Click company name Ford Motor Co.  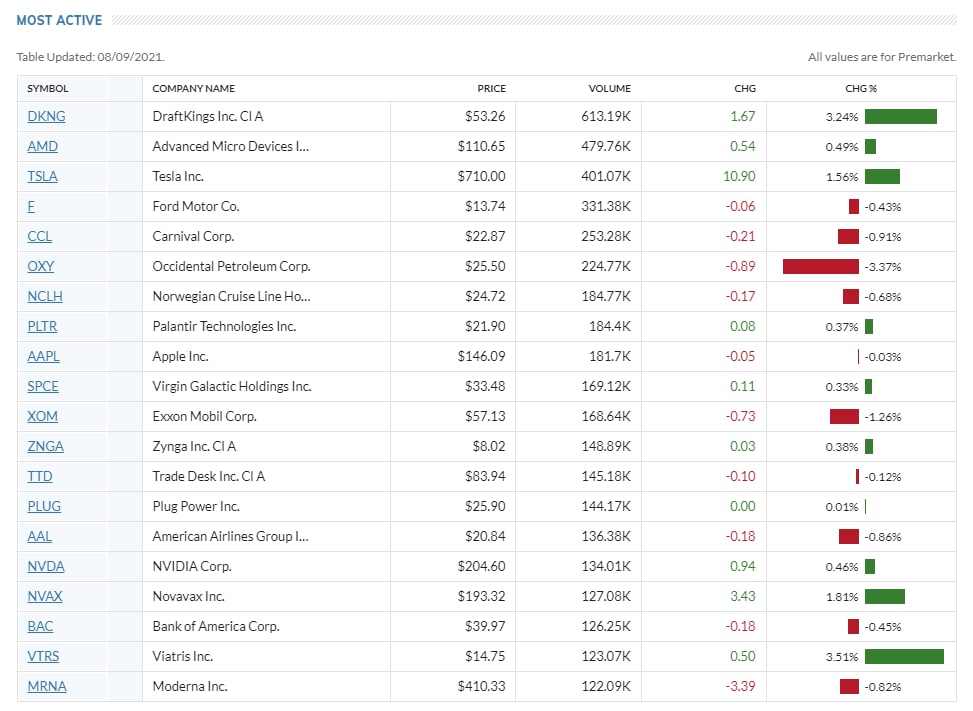click(x=196, y=207)
